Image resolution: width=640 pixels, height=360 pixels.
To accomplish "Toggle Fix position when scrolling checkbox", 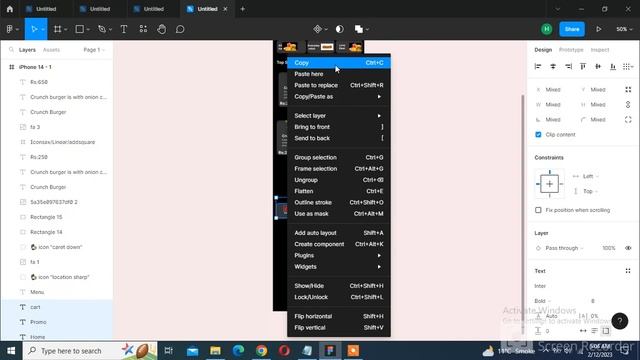I will (x=538, y=210).
